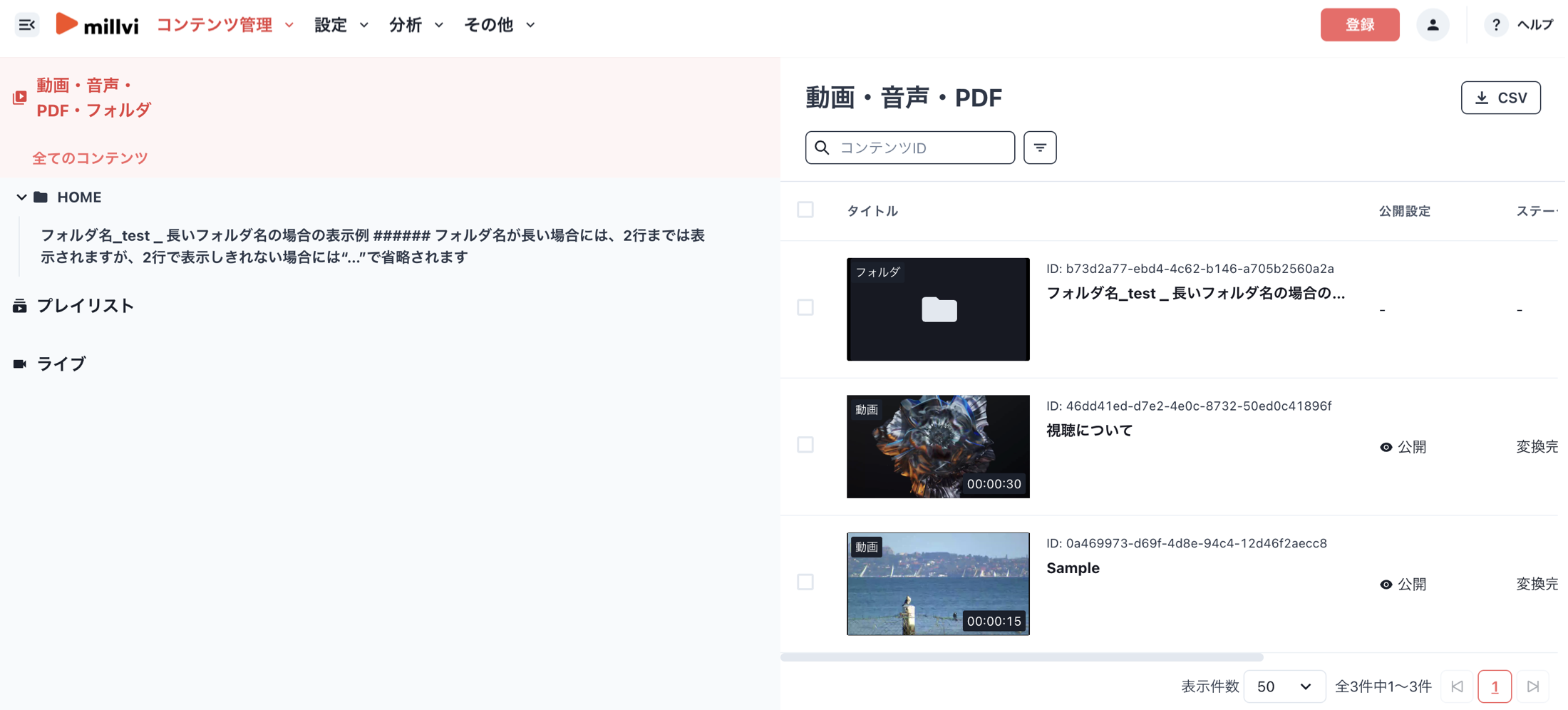The width and height of the screenshot is (1568, 710).
Task: Focus the コンテンツID search field
Action: (910, 148)
